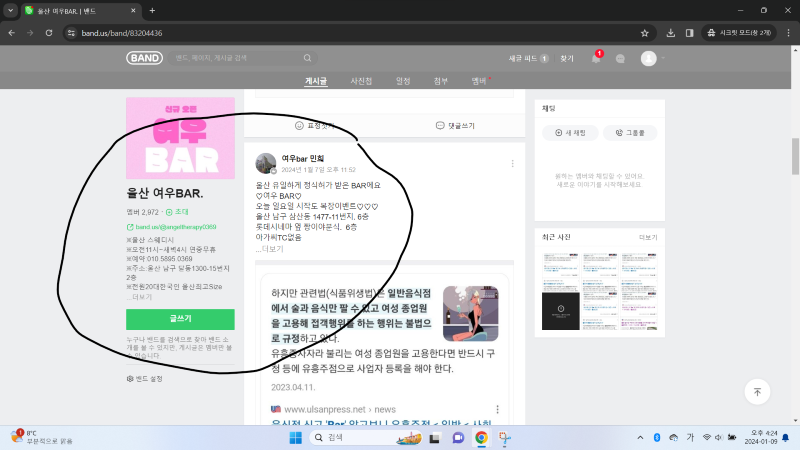Reload the page
This screenshot has height=450, width=800.
click(49, 33)
